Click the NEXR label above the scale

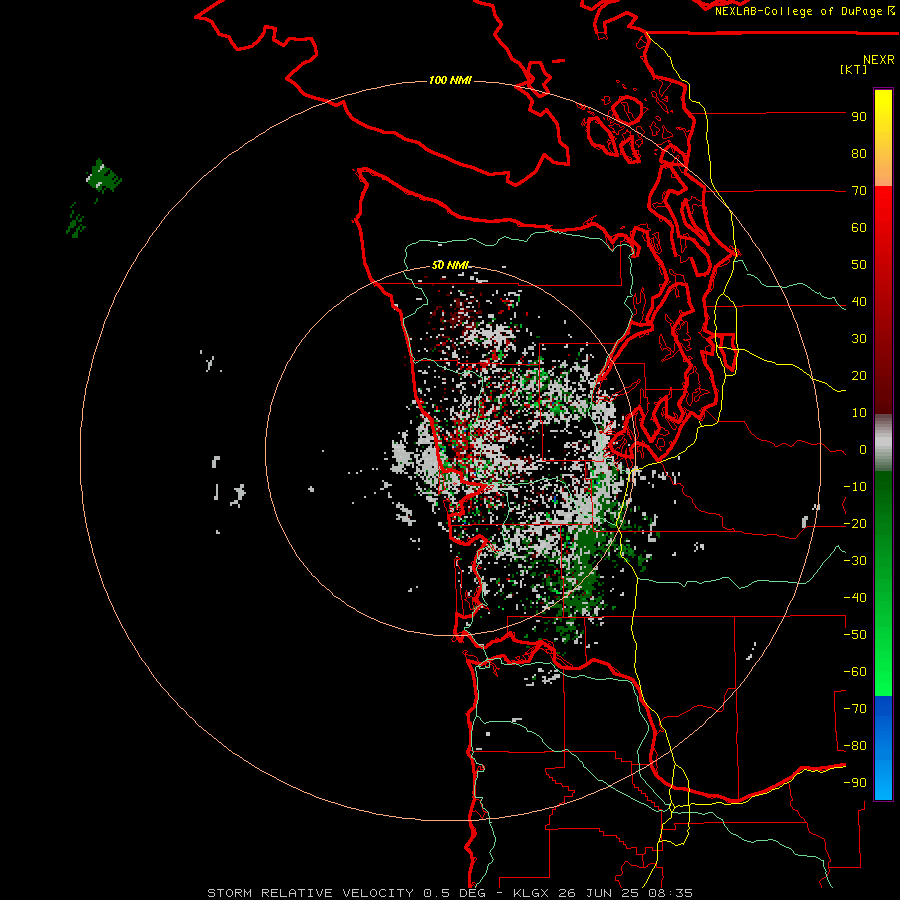(x=879, y=60)
